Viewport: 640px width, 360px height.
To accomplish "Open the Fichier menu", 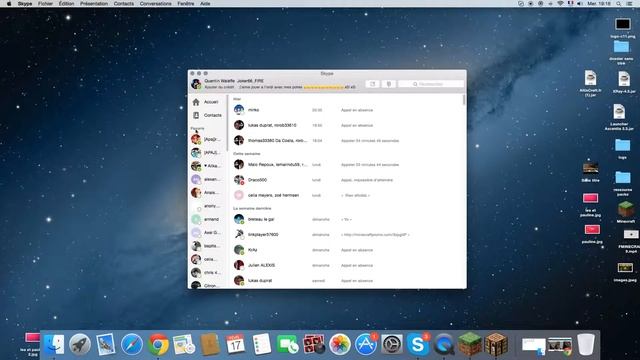I will 45,4.
